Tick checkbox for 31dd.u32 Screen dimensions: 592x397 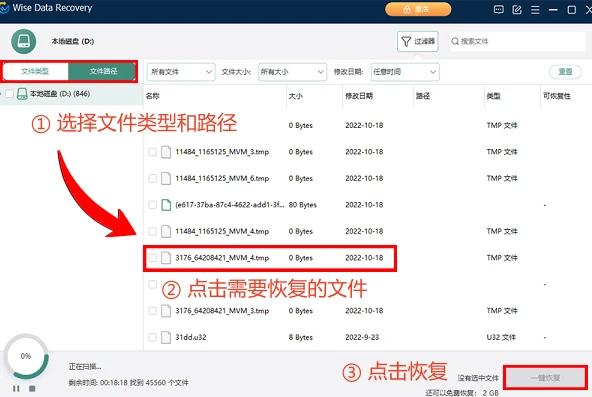pos(153,337)
